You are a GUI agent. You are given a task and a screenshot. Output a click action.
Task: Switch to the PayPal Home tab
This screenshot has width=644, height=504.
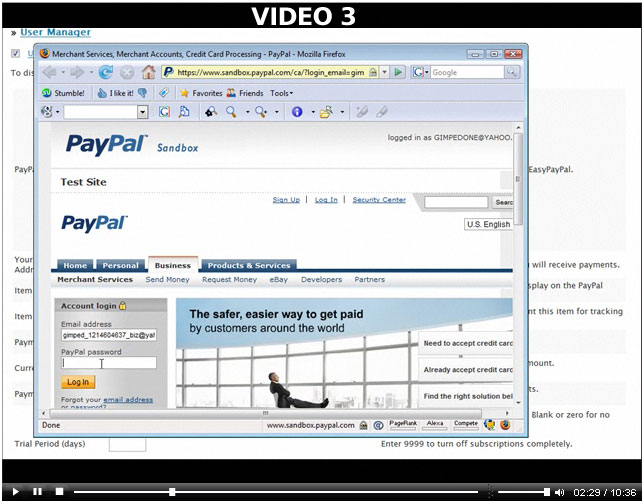point(75,265)
